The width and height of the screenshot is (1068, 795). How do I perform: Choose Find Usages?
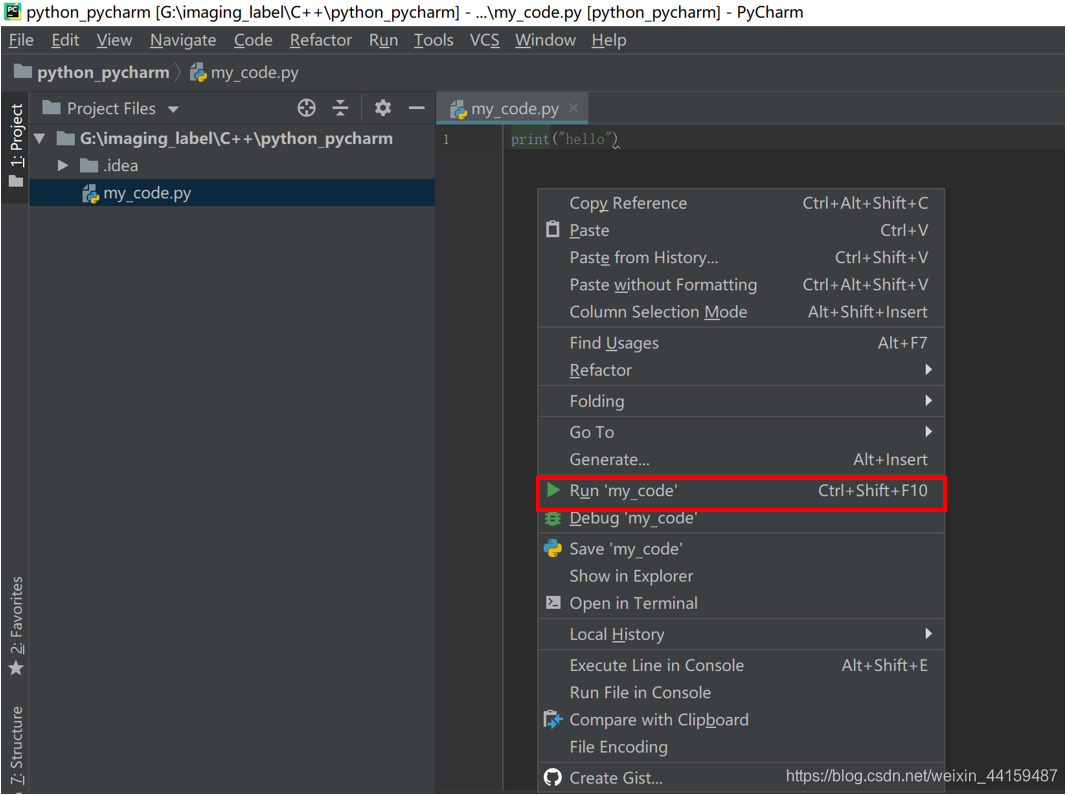coord(741,343)
